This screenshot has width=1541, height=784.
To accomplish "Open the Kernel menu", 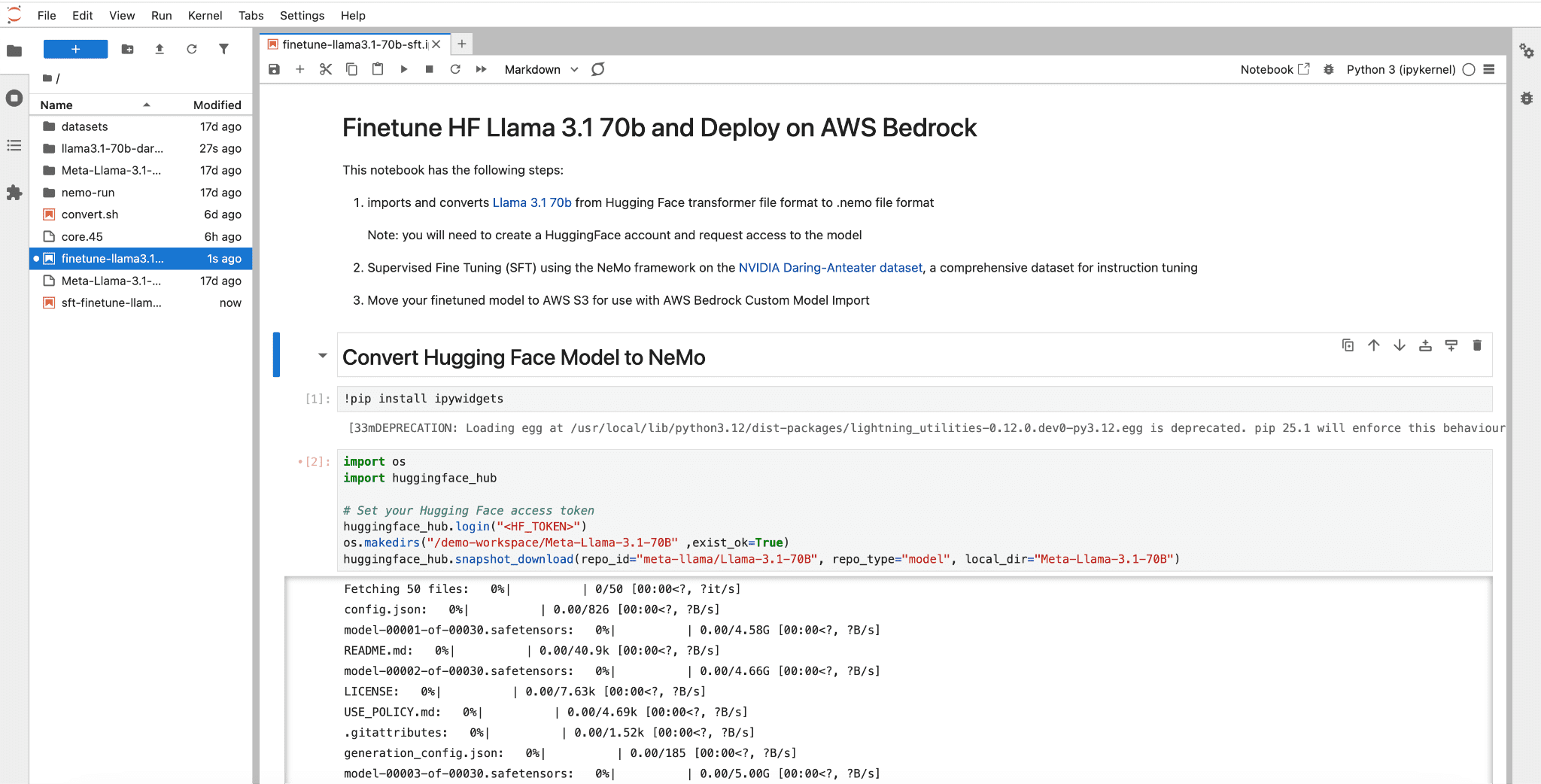I will click(x=205, y=15).
